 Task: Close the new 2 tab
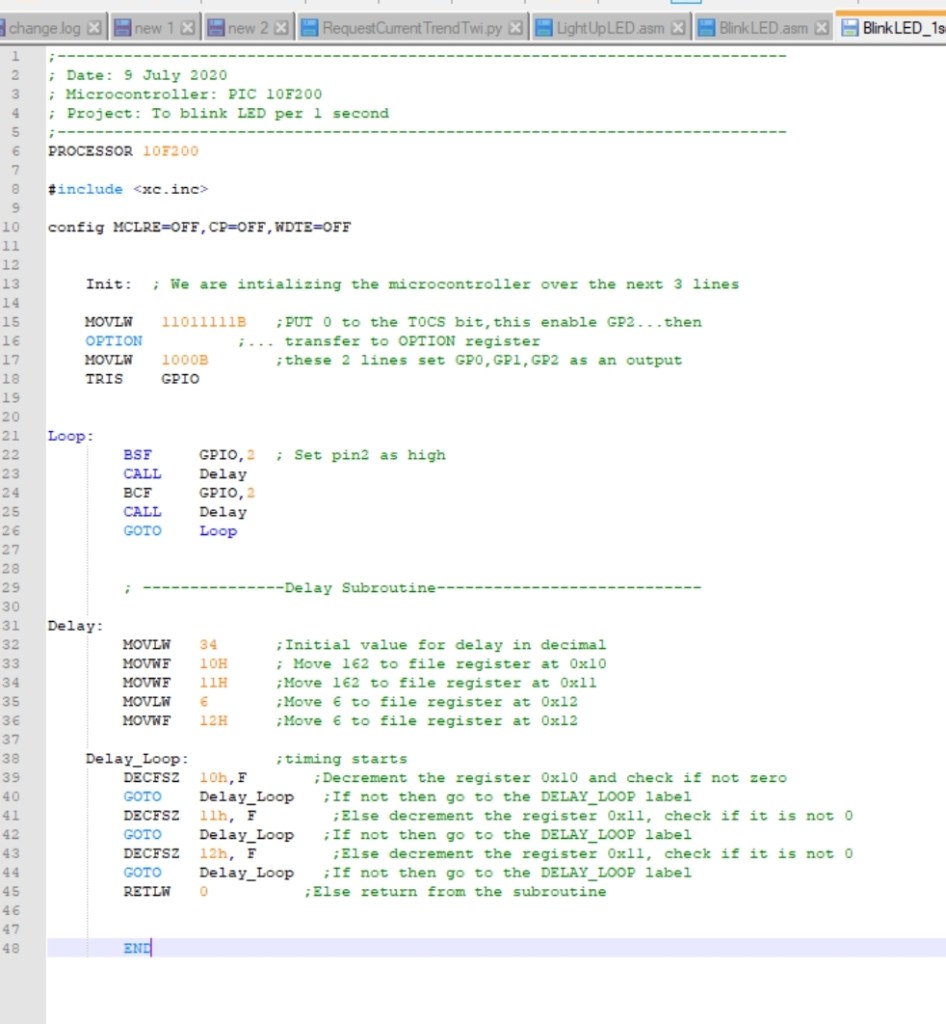click(281, 28)
